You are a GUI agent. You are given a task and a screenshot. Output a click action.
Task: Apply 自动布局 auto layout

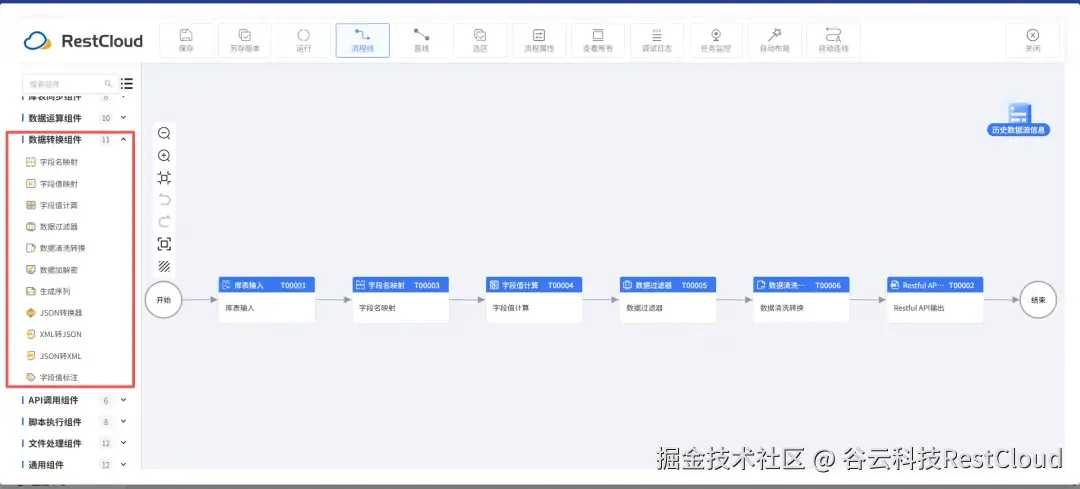pyautogui.click(x=775, y=41)
